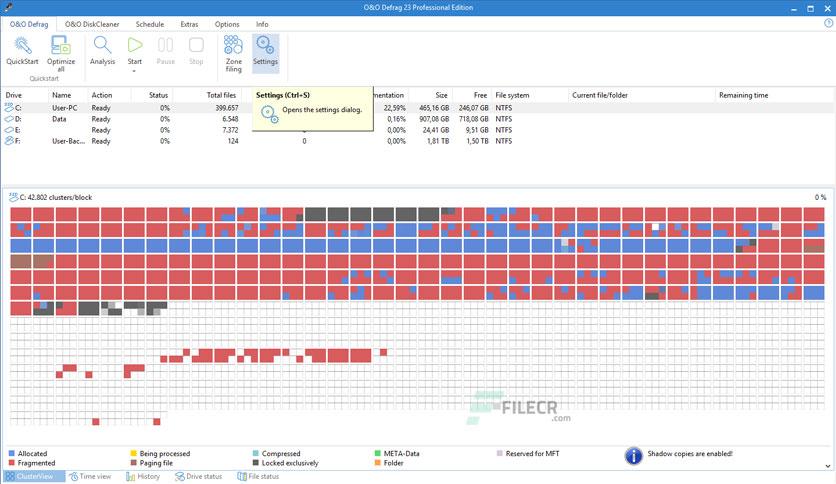Viewport: 836px width, 484px height.
Task: Switch to ClusterView bottom tab
Action: [34, 477]
